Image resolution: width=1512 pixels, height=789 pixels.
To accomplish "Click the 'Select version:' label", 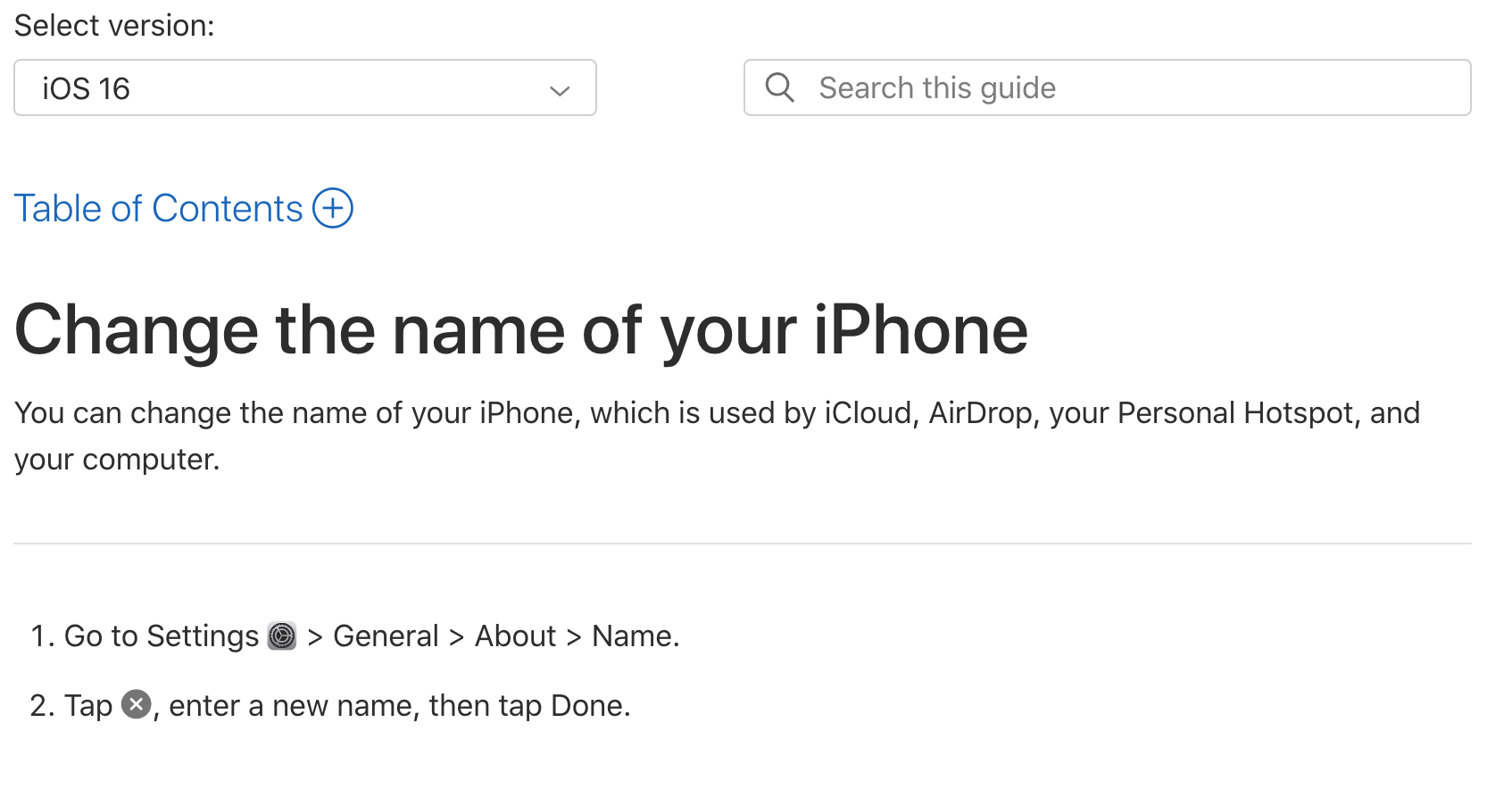I will (x=114, y=26).
